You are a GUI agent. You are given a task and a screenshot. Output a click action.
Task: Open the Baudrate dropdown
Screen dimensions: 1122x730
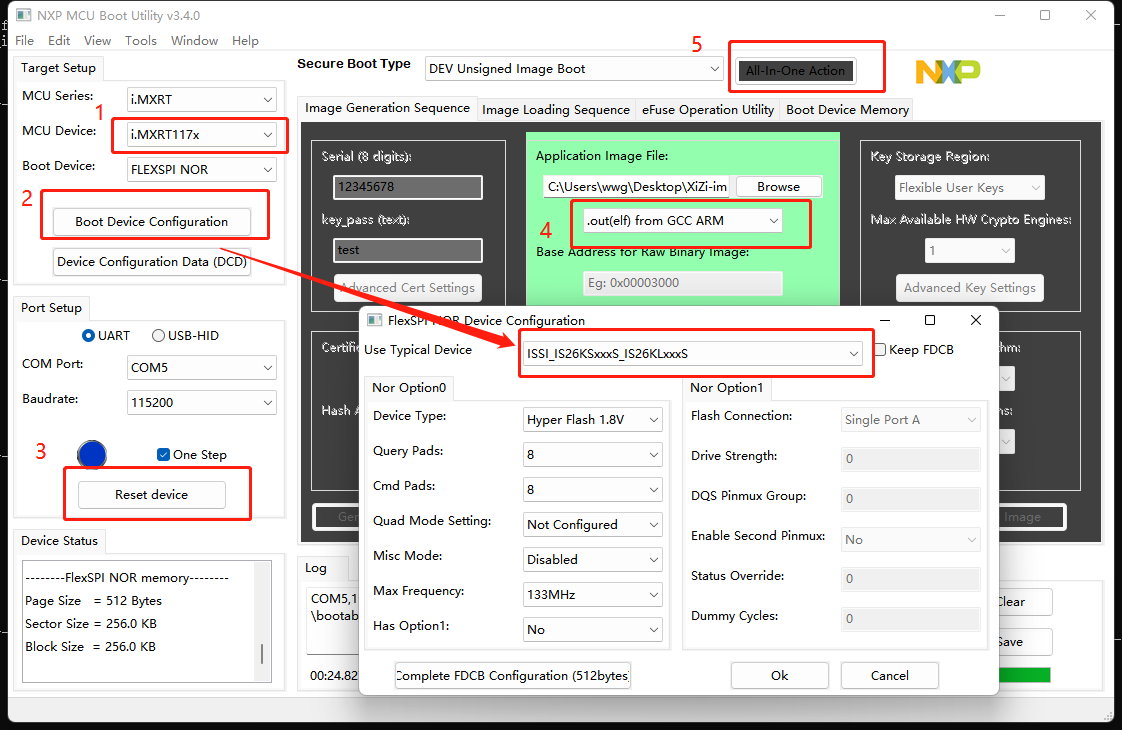click(x=202, y=402)
